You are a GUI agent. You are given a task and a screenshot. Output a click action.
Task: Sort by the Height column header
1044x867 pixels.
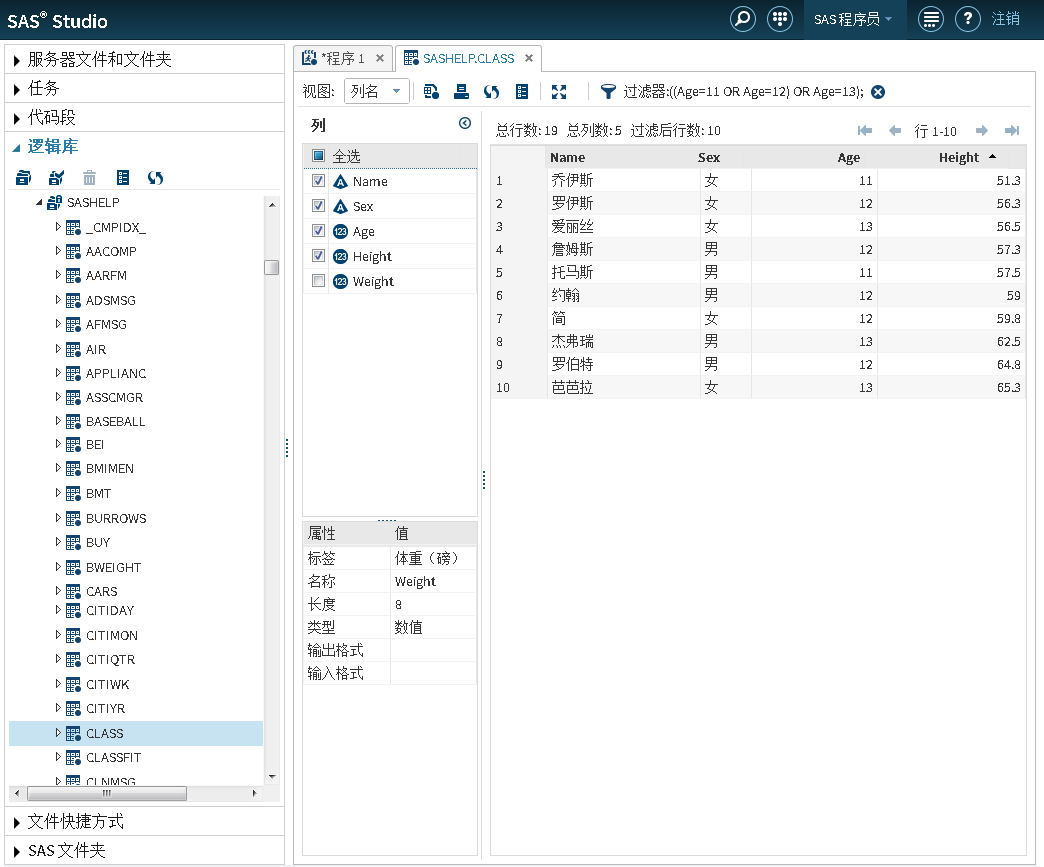(x=958, y=157)
